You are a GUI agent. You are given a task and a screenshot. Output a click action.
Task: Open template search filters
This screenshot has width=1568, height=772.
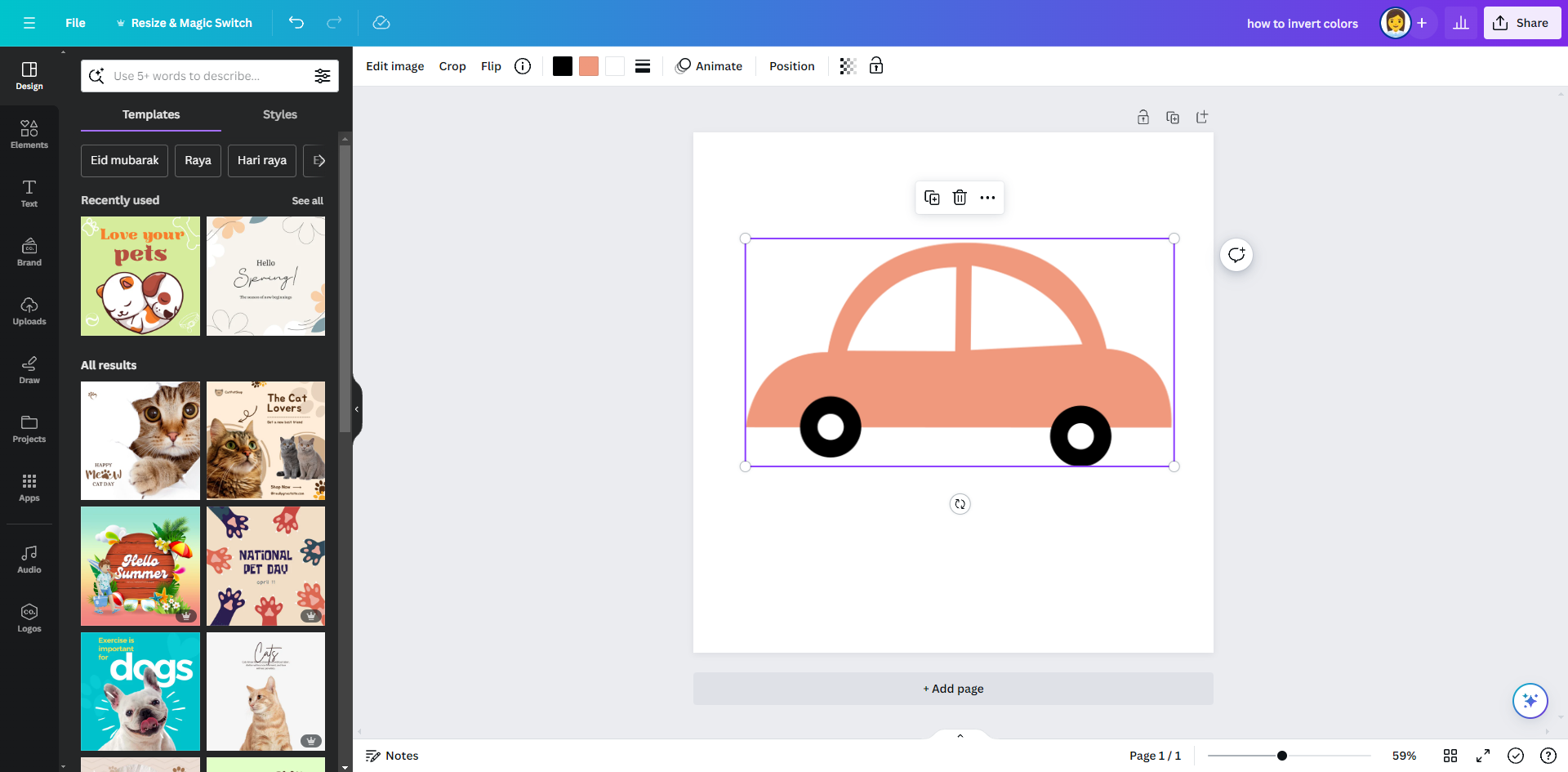(323, 76)
